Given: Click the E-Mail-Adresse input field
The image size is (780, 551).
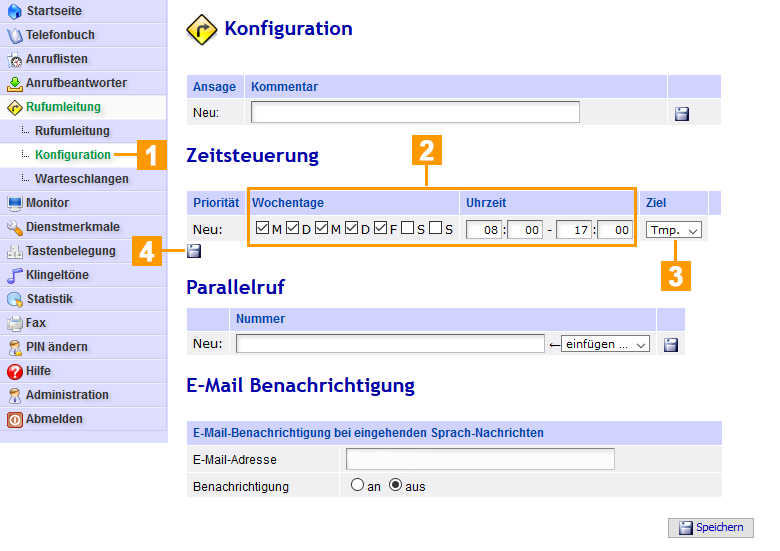Looking at the screenshot, I should 480,459.
